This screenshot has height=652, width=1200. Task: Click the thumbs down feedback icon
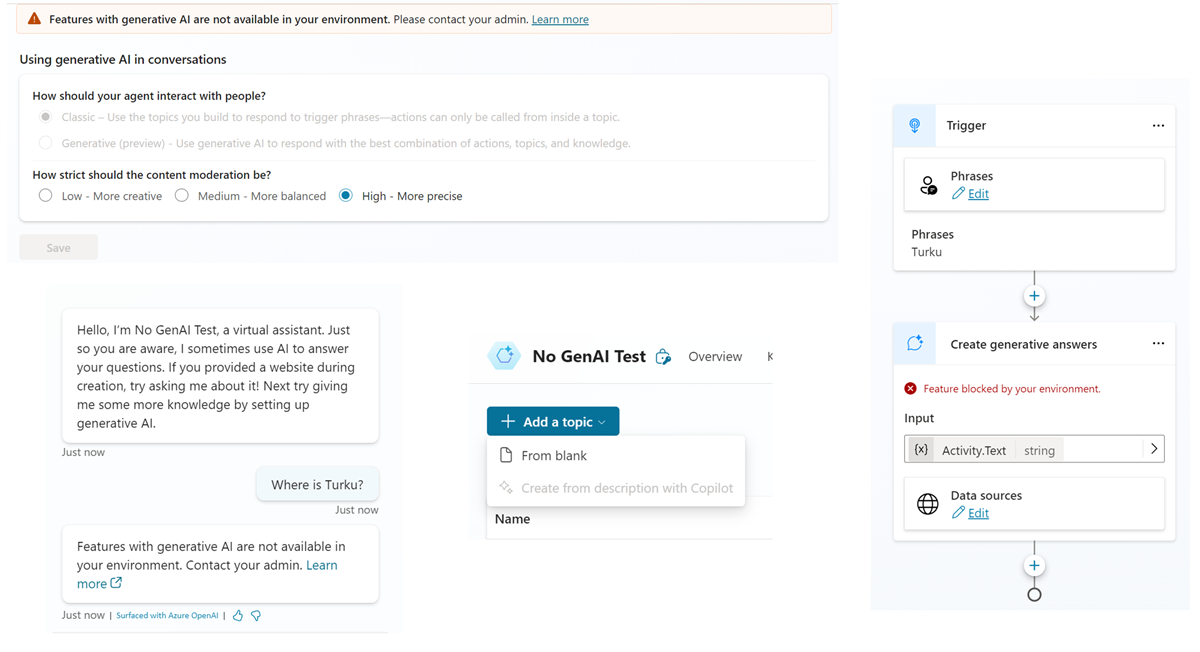click(x=256, y=616)
